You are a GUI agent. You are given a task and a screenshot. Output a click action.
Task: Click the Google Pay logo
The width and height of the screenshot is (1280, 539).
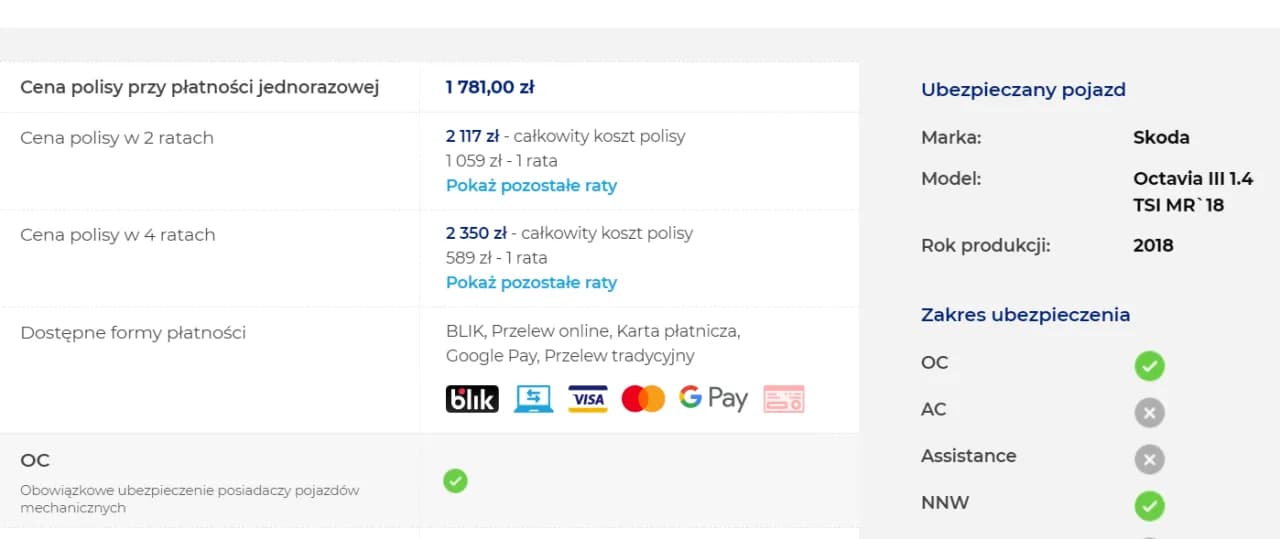(x=713, y=398)
